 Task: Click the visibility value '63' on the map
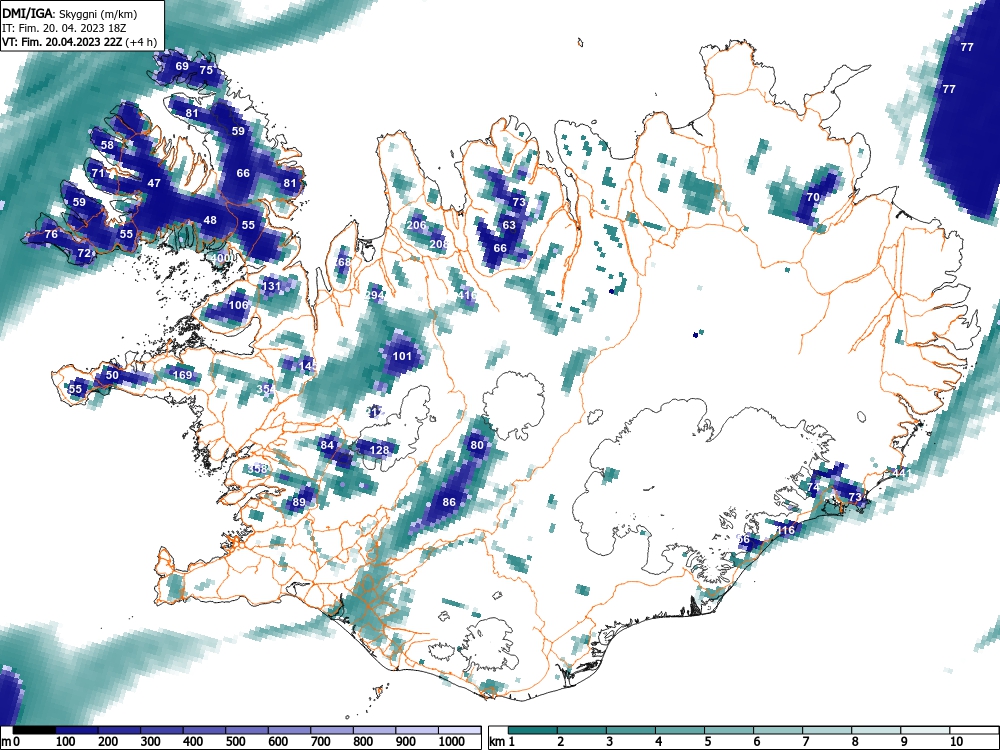point(509,225)
